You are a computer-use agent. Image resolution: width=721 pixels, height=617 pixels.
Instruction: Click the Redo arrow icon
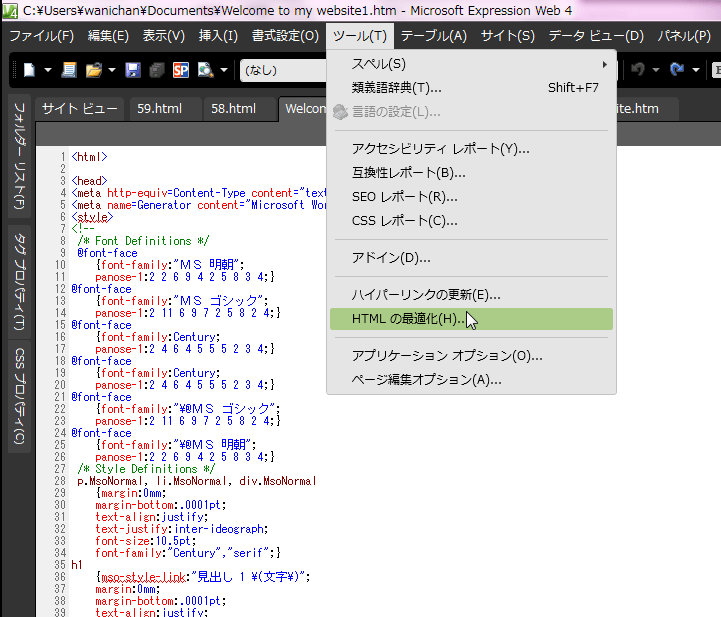point(677,70)
